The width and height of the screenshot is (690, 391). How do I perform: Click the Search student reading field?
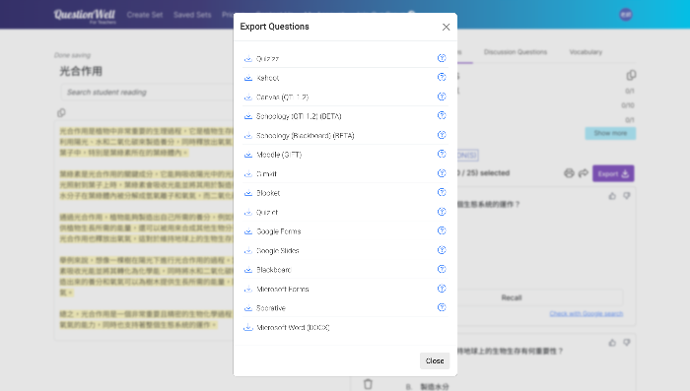click(147, 92)
